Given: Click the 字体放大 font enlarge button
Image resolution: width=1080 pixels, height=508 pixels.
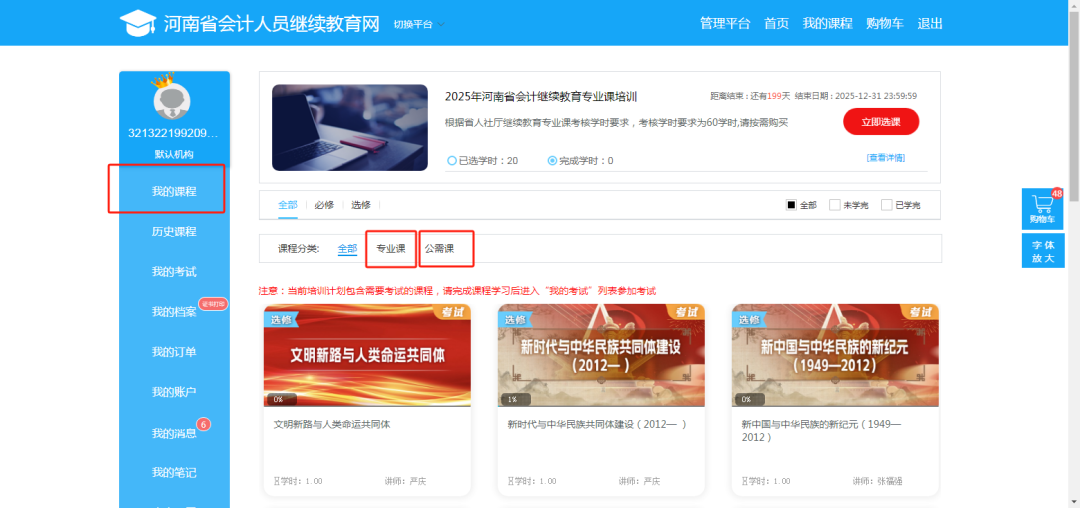Looking at the screenshot, I should pos(1042,251).
